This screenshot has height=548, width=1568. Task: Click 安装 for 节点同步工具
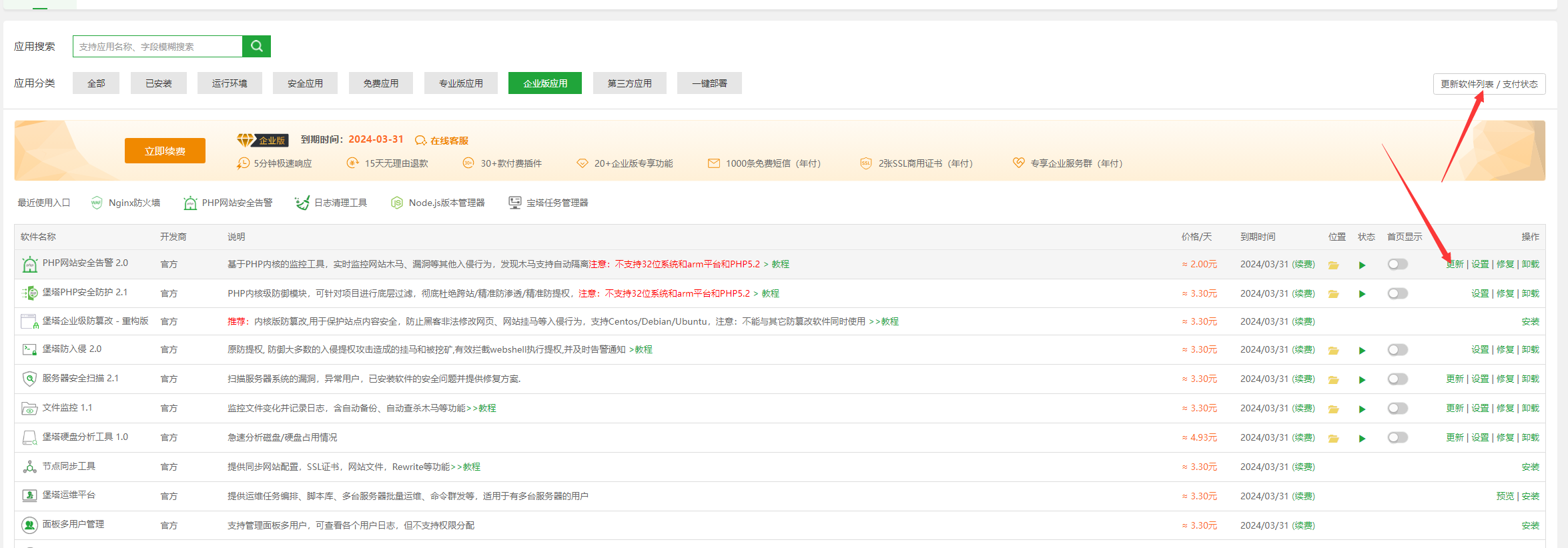coord(1531,467)
